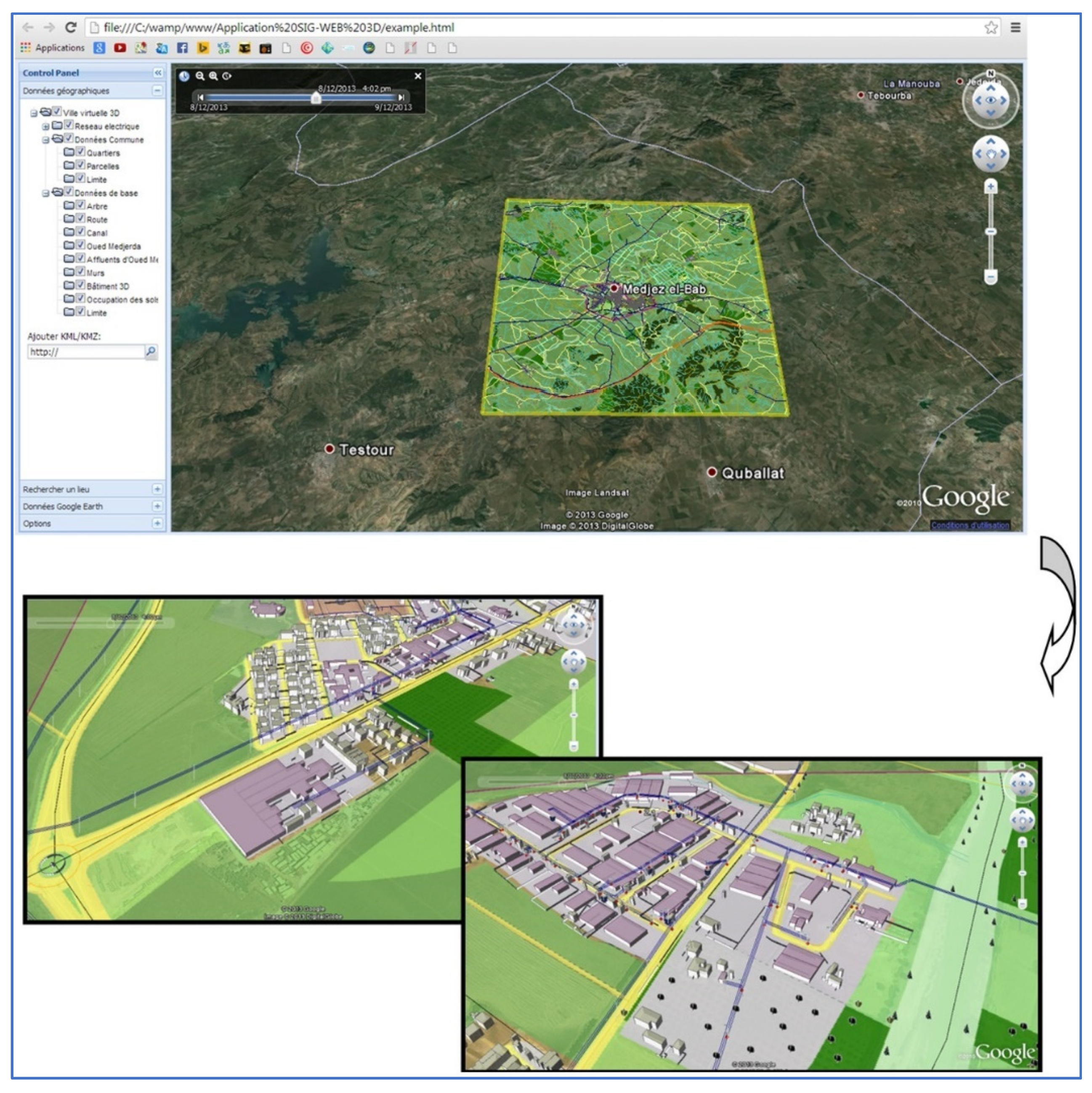Image resolution: width=1092 pixels, height=1093 pixels.
Task: Open the blue Google search bookmark
Action: click(99, 48)
